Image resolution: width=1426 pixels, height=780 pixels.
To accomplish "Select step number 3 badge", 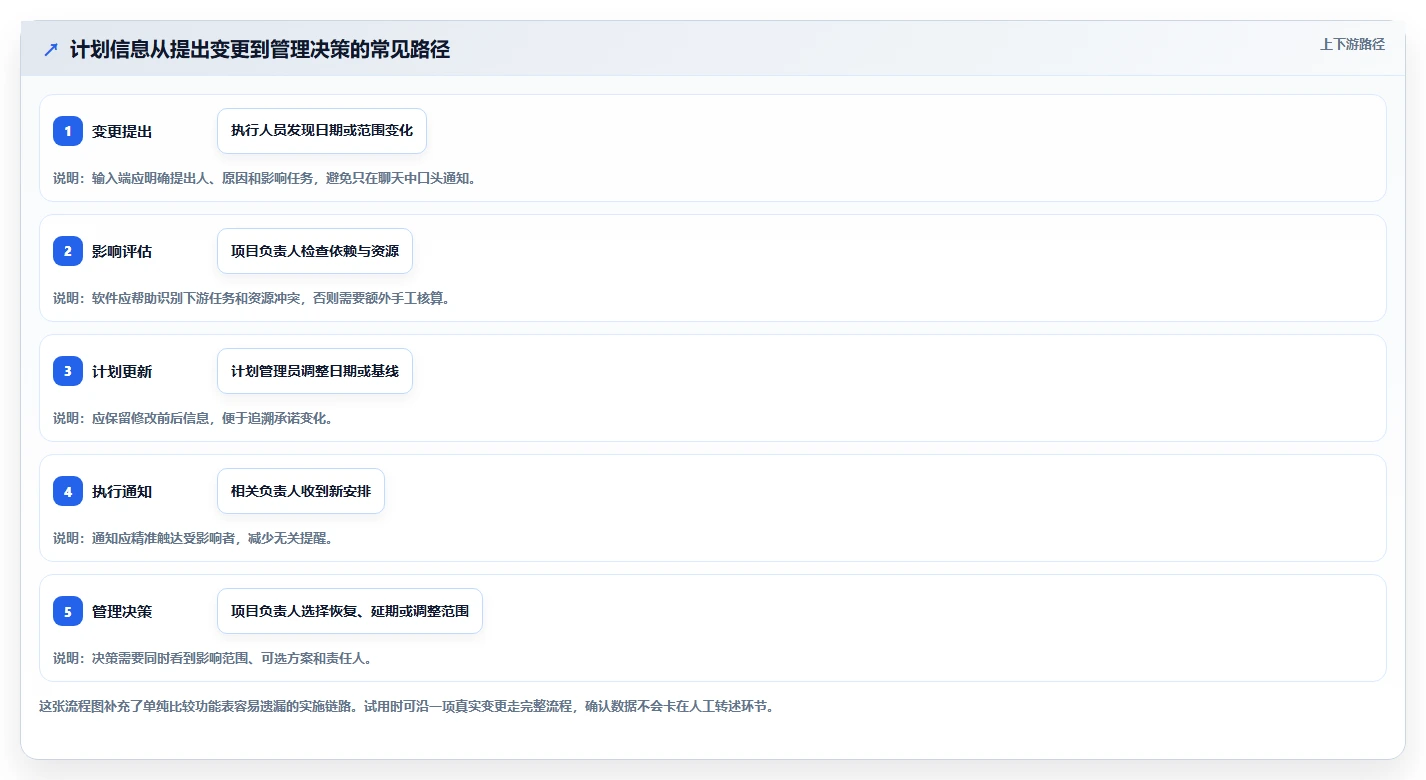I will [x=68, y=371].
